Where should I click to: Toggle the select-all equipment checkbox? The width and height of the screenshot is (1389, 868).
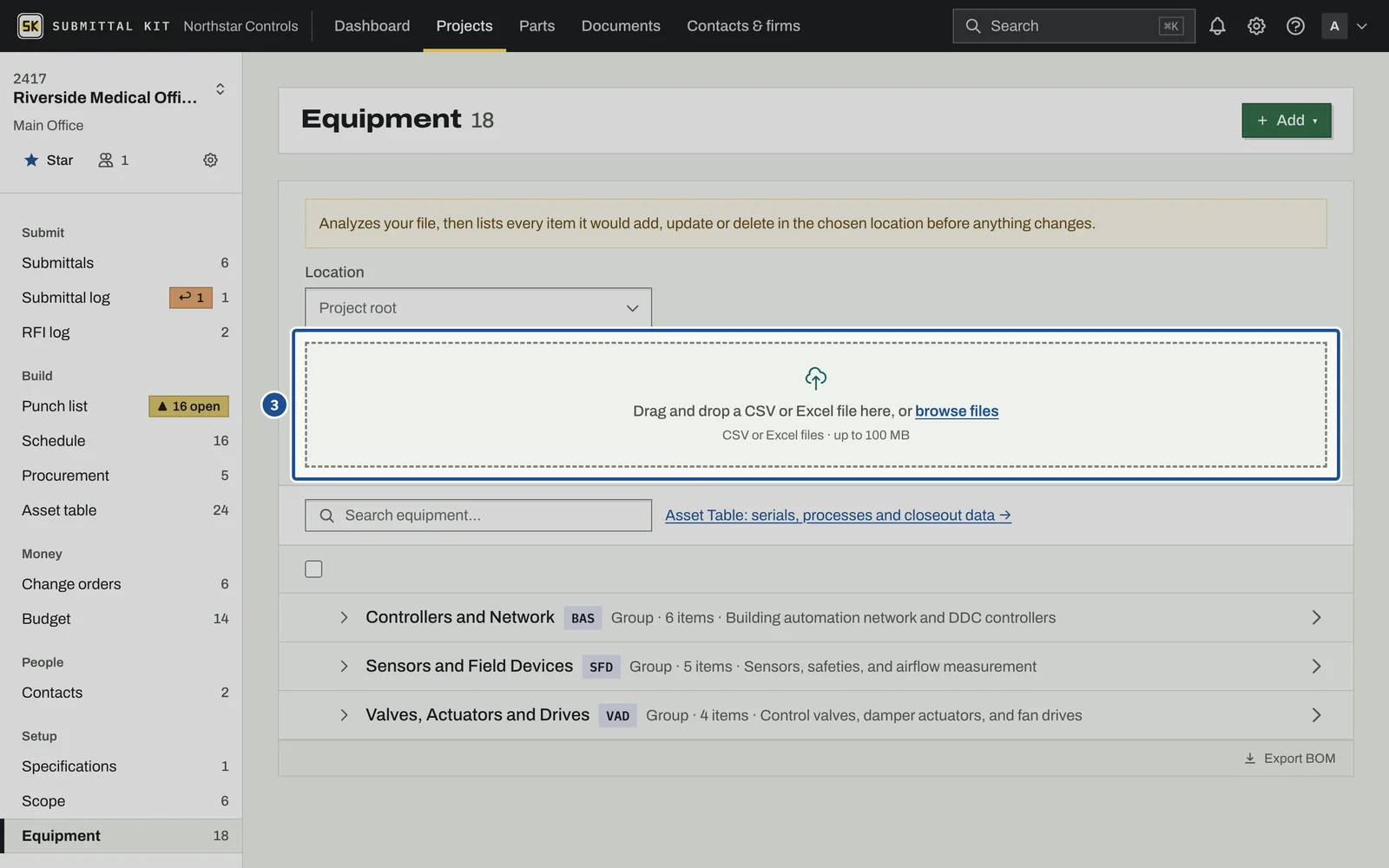tap(313, 569)
